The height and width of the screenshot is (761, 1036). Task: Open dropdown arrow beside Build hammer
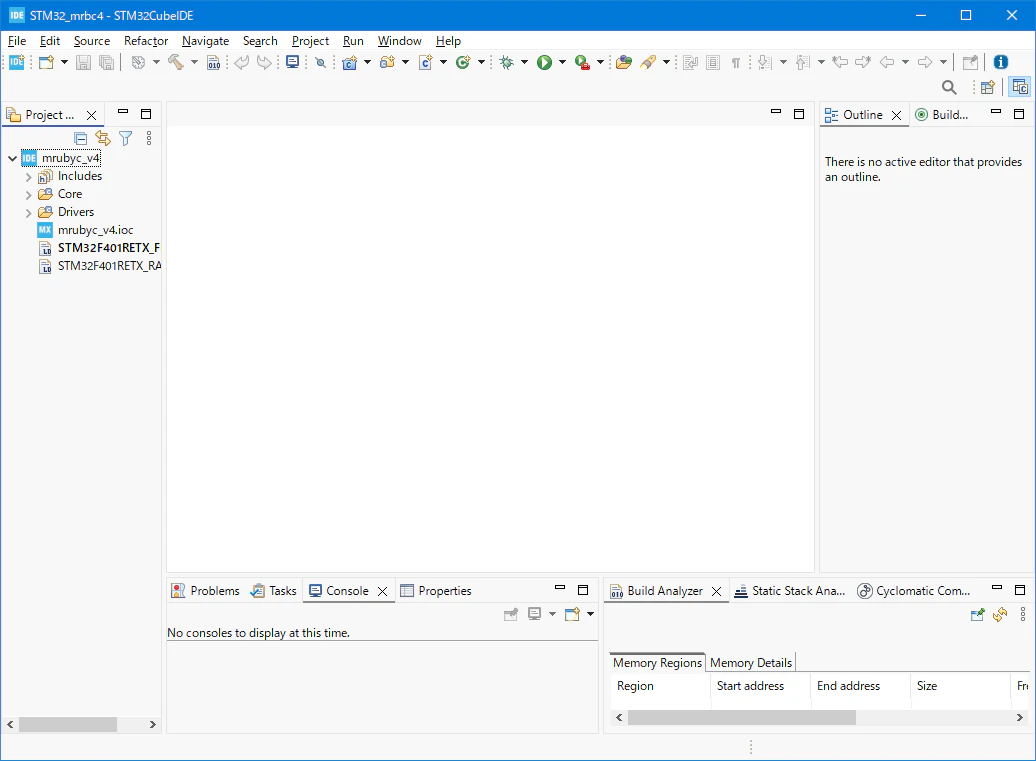point(194,62)
